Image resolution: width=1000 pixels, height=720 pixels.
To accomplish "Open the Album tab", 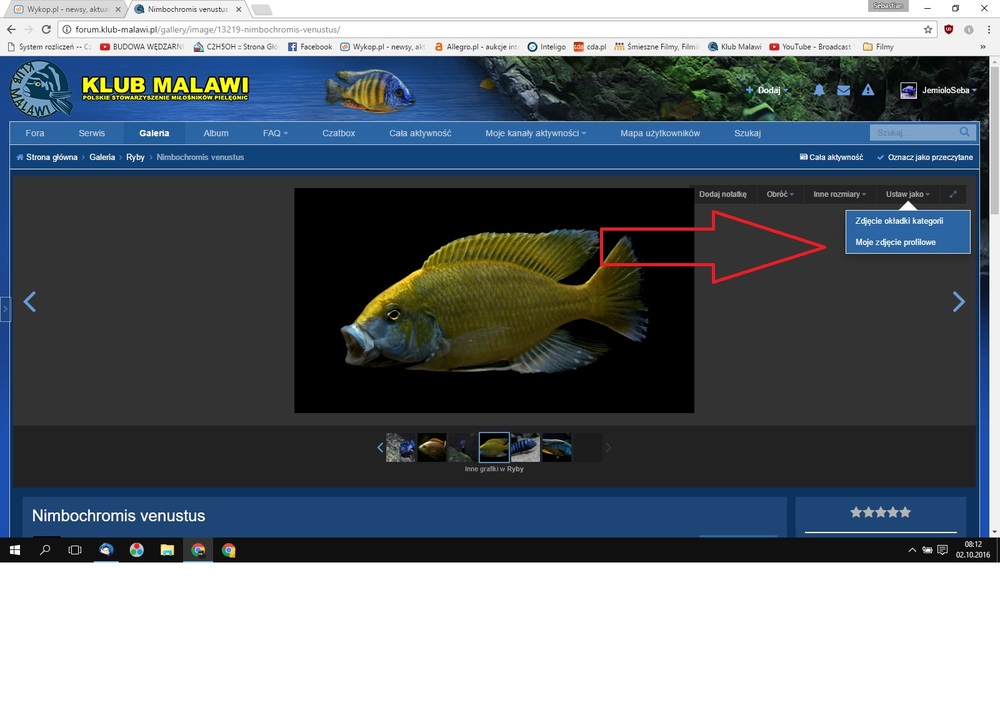I will (x=216, y=133).
